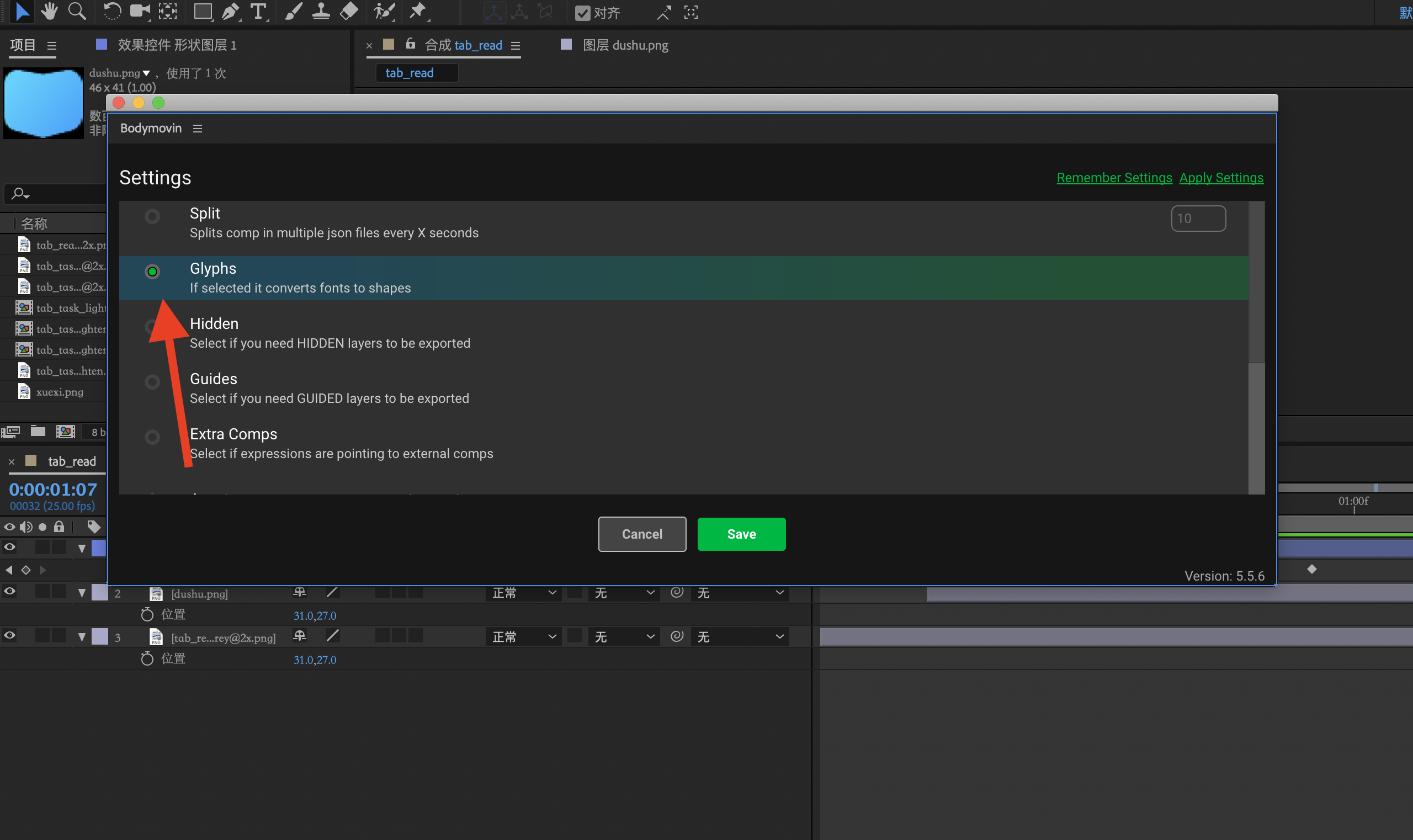Click the Interpret Footage icon in Project panel
The width and height of the screenshot is (1413, 840).
(x=10, y=432)
